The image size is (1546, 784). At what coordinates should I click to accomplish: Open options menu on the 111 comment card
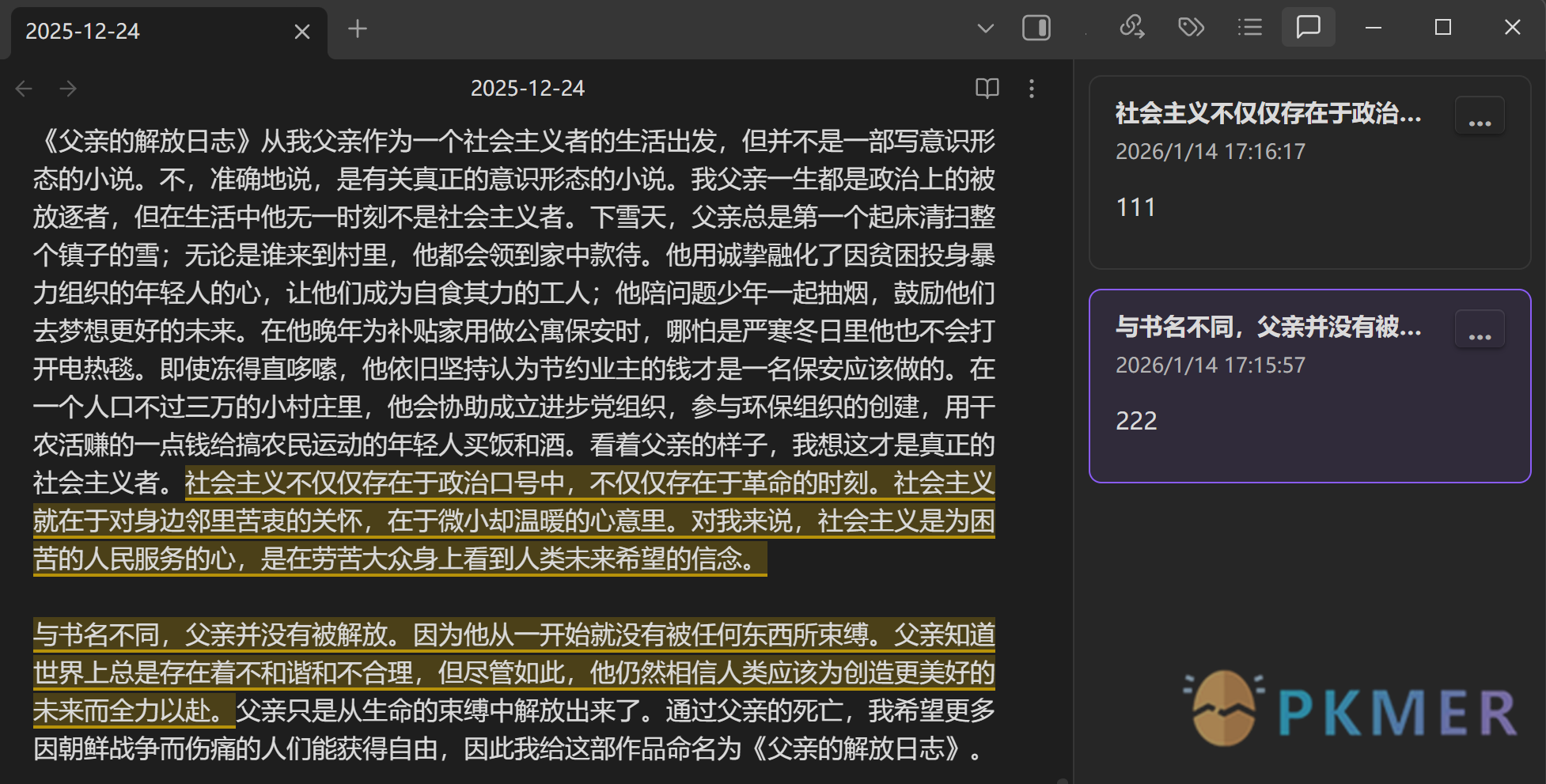[x=1479, y=115]
